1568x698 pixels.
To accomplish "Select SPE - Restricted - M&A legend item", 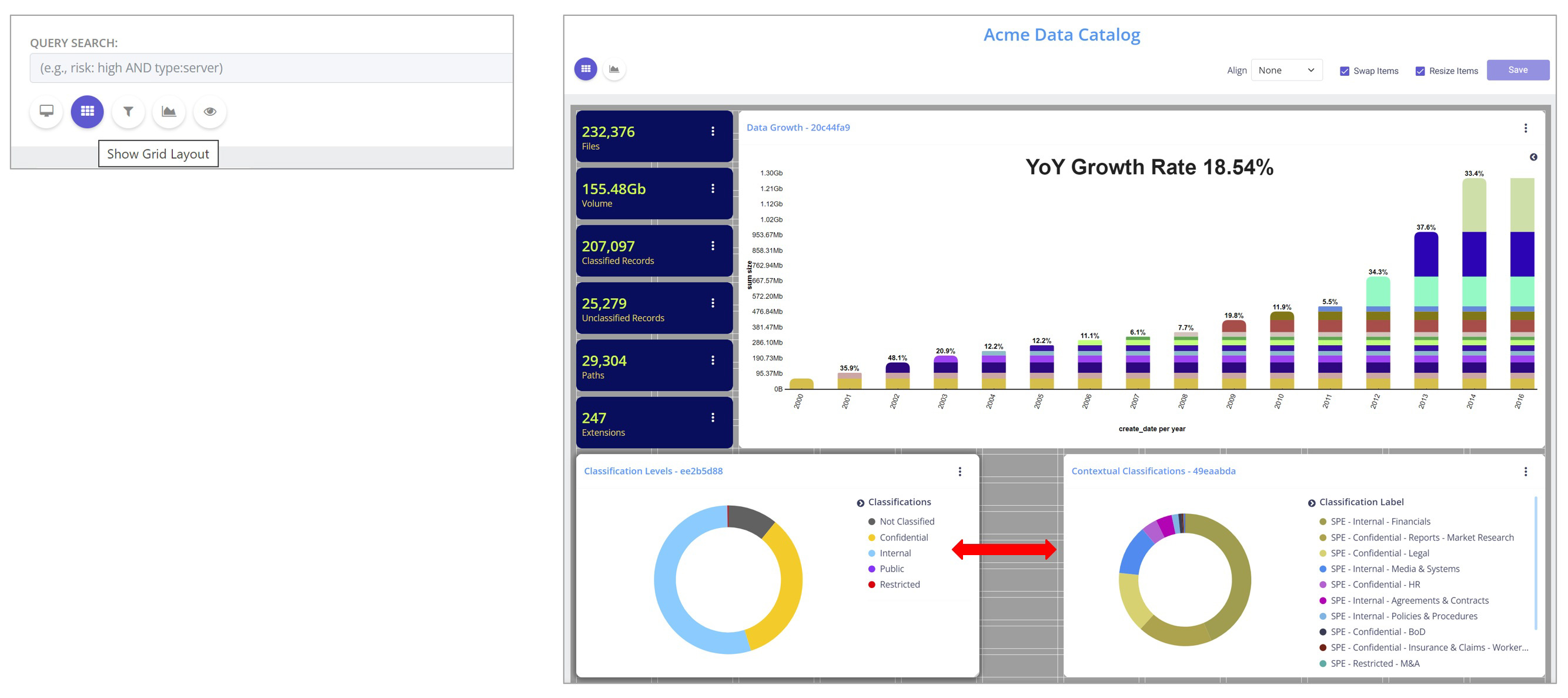I will click(1369, 664).
